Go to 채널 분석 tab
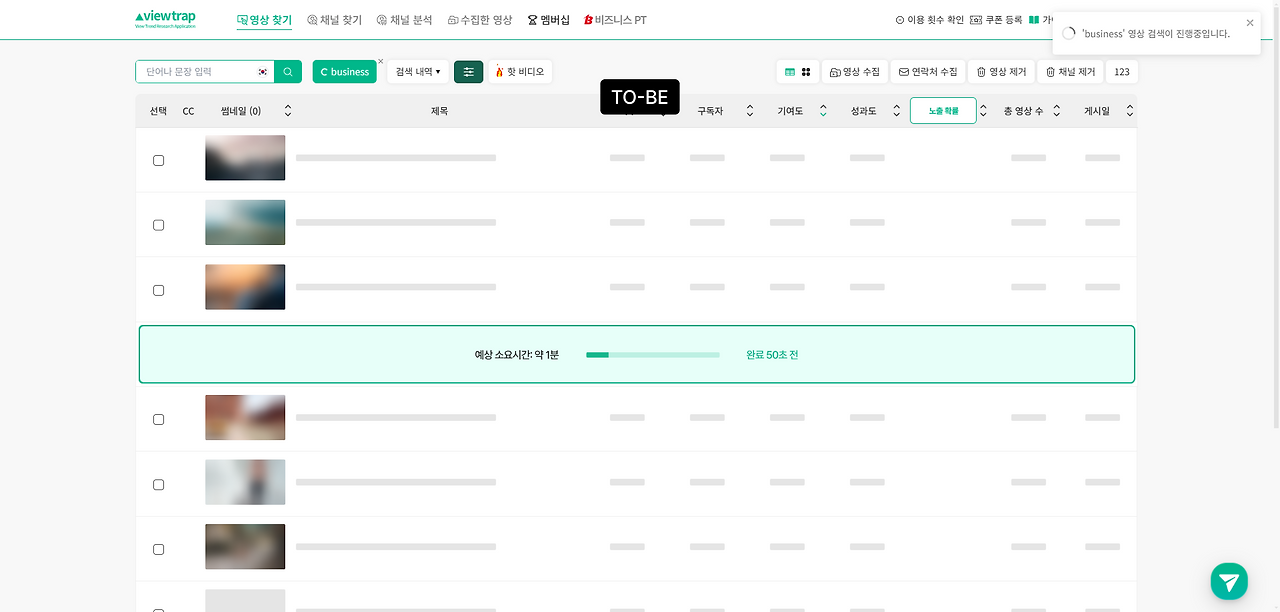 (404, 20)
